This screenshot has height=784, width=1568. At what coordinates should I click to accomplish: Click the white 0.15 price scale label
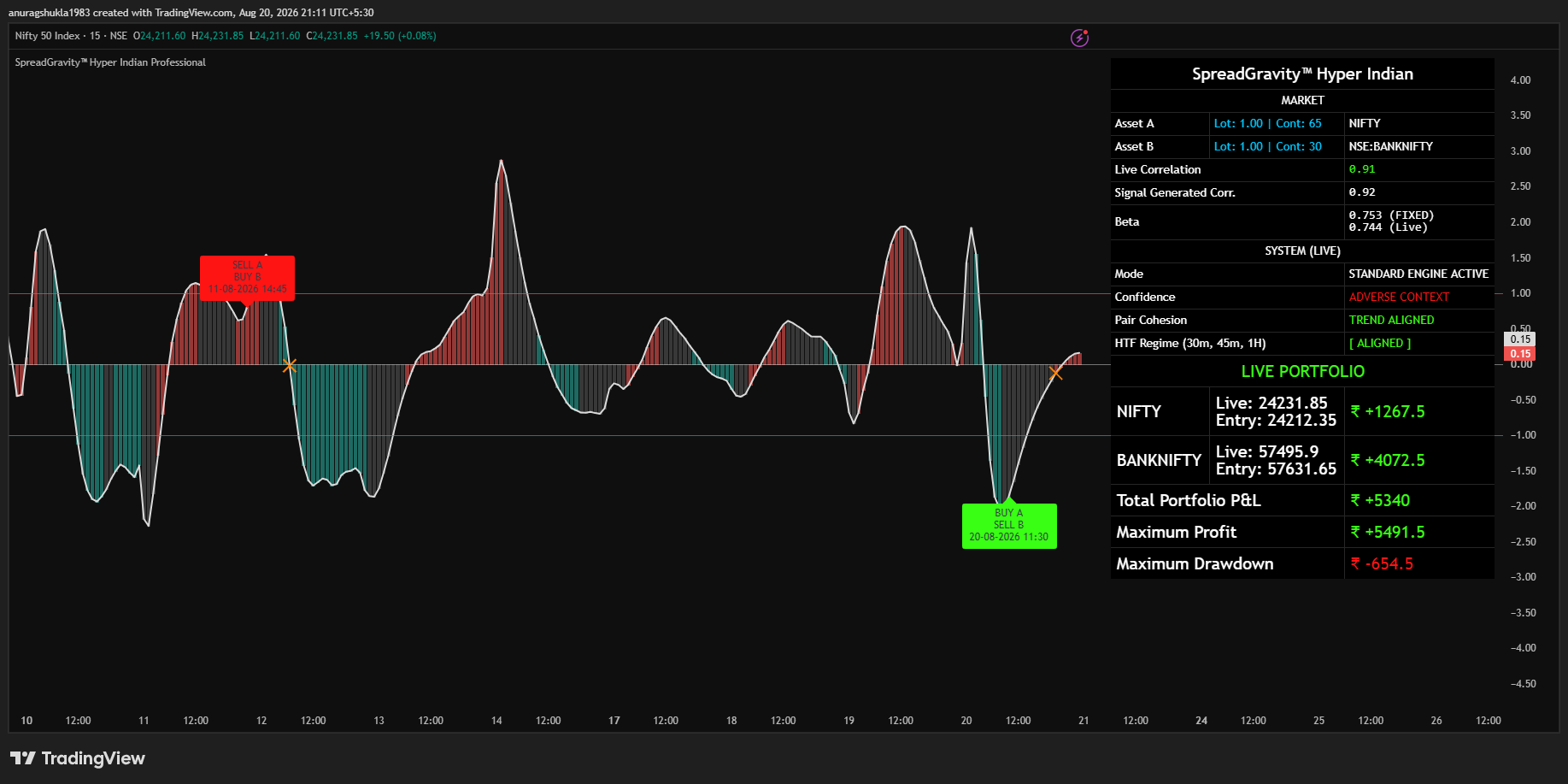tap(1520, 339)
